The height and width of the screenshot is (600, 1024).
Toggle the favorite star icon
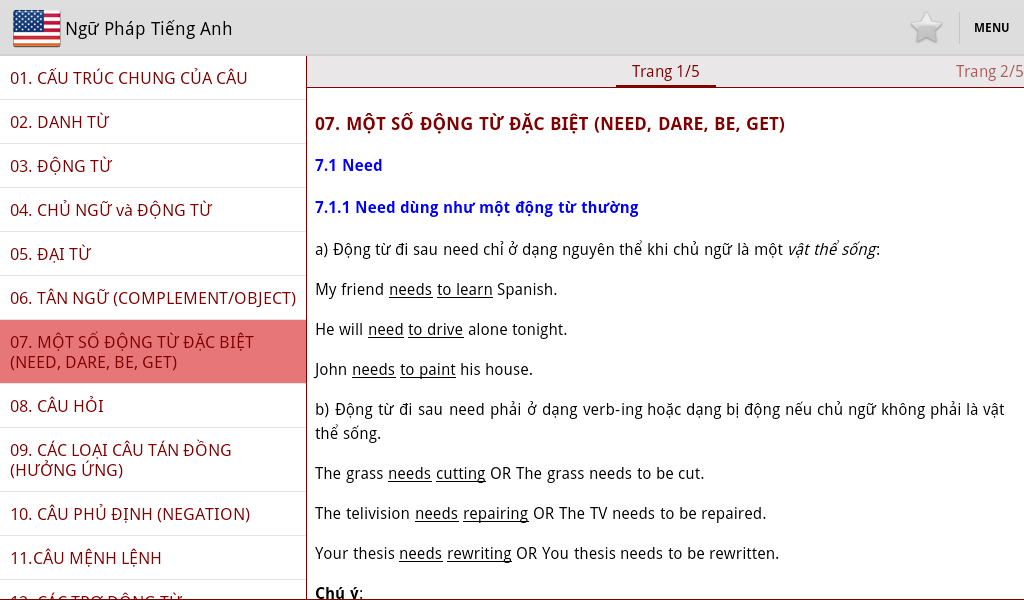(x=926, y=28)
